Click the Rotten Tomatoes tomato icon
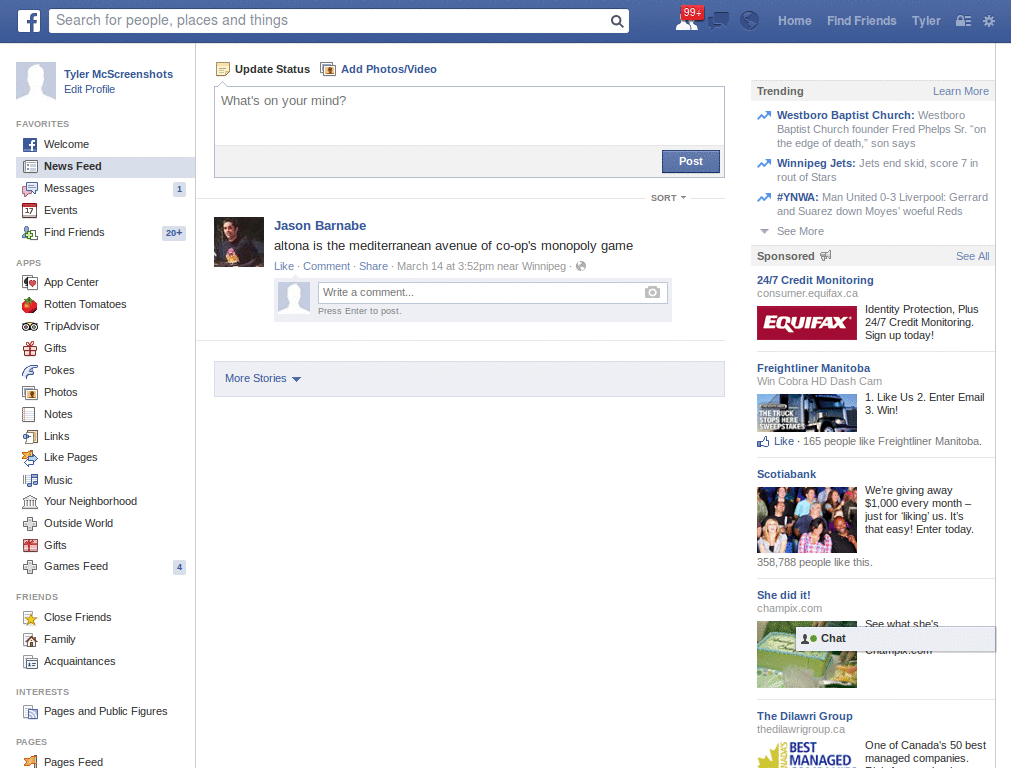The image size is (1024, 768). tap(30, 304)
